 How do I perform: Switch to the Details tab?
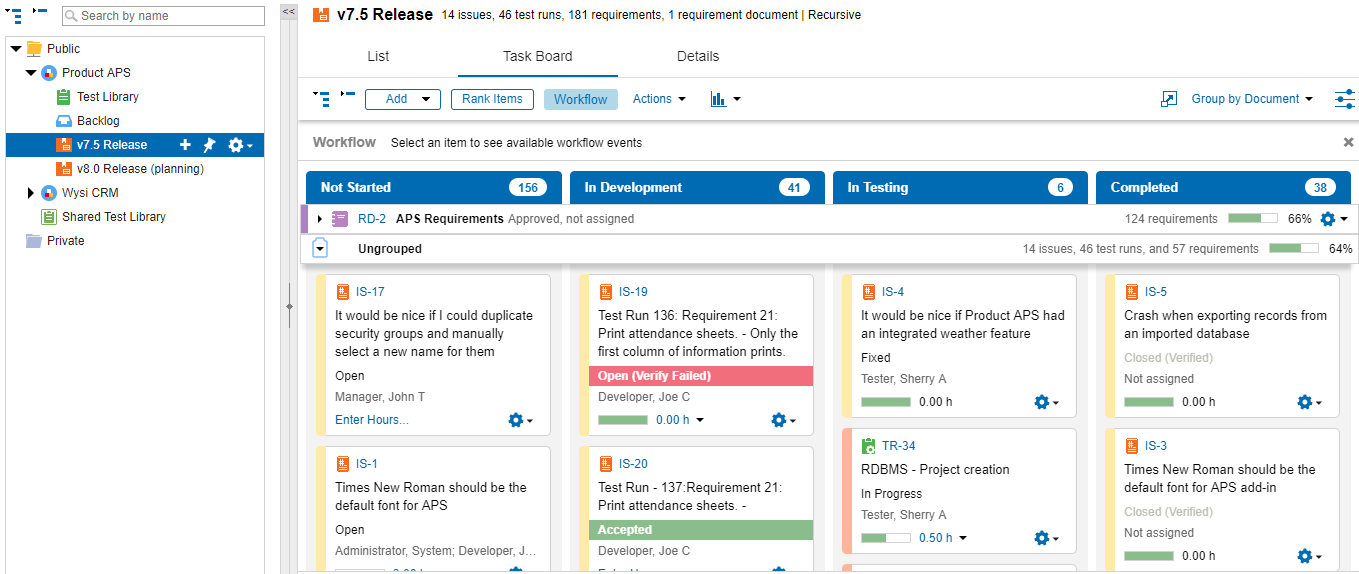click(698, 56)
